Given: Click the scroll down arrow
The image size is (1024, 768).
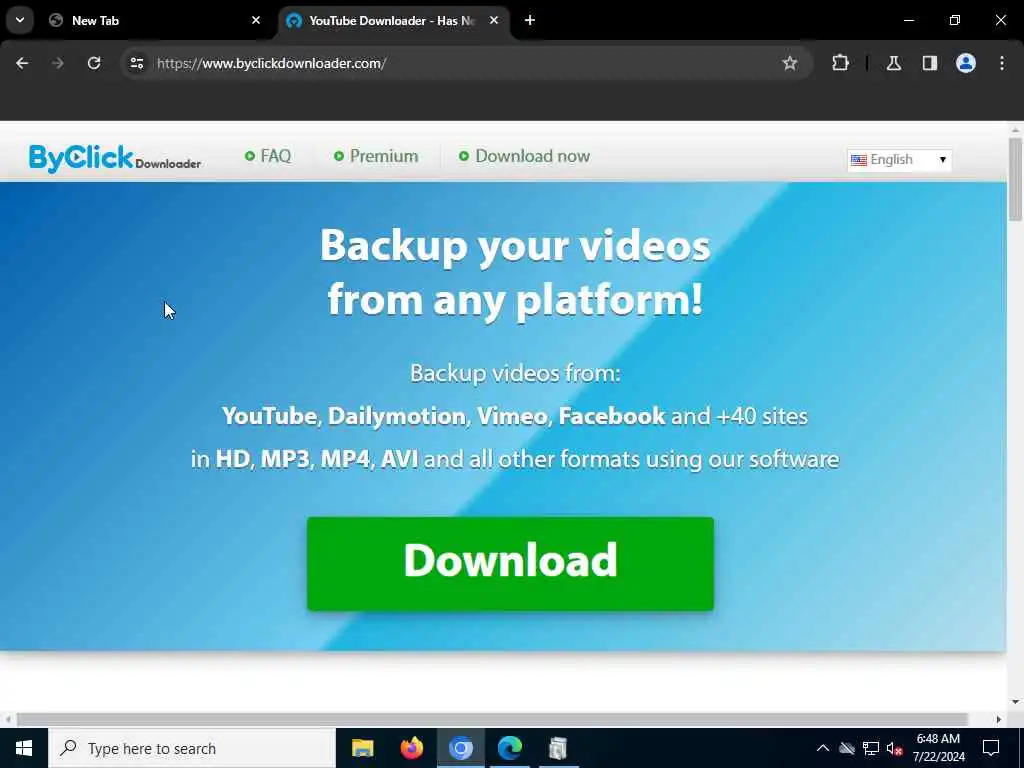Looking at the screenshot, I should click(1015, 702).
